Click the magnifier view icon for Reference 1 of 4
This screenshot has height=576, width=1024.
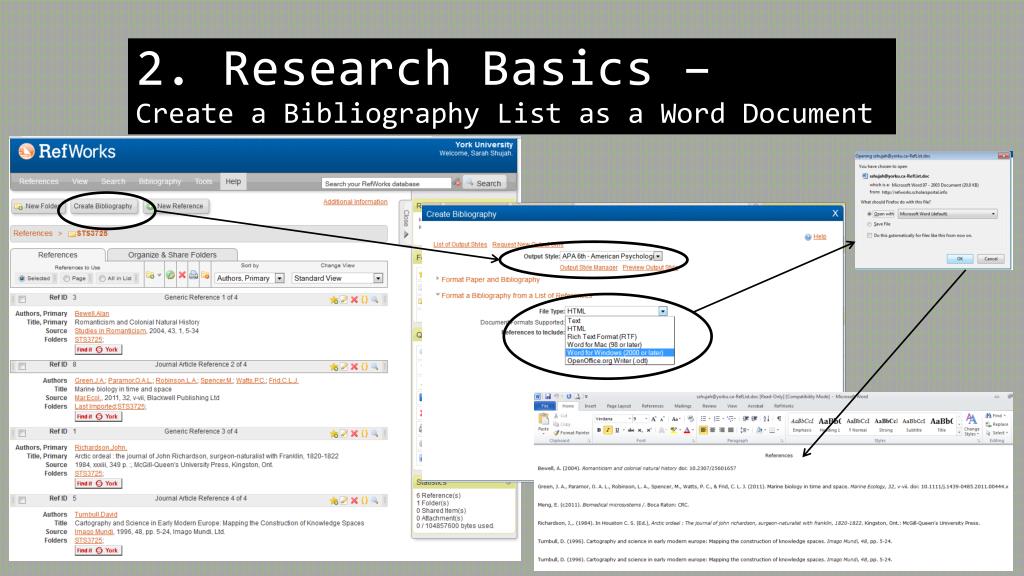tap(375, 300)
